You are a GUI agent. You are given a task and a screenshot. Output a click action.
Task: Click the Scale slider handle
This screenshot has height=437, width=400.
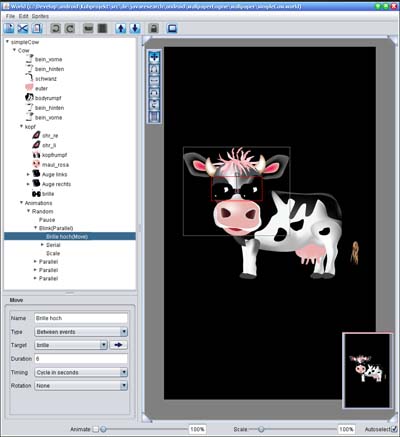(261, 429)
